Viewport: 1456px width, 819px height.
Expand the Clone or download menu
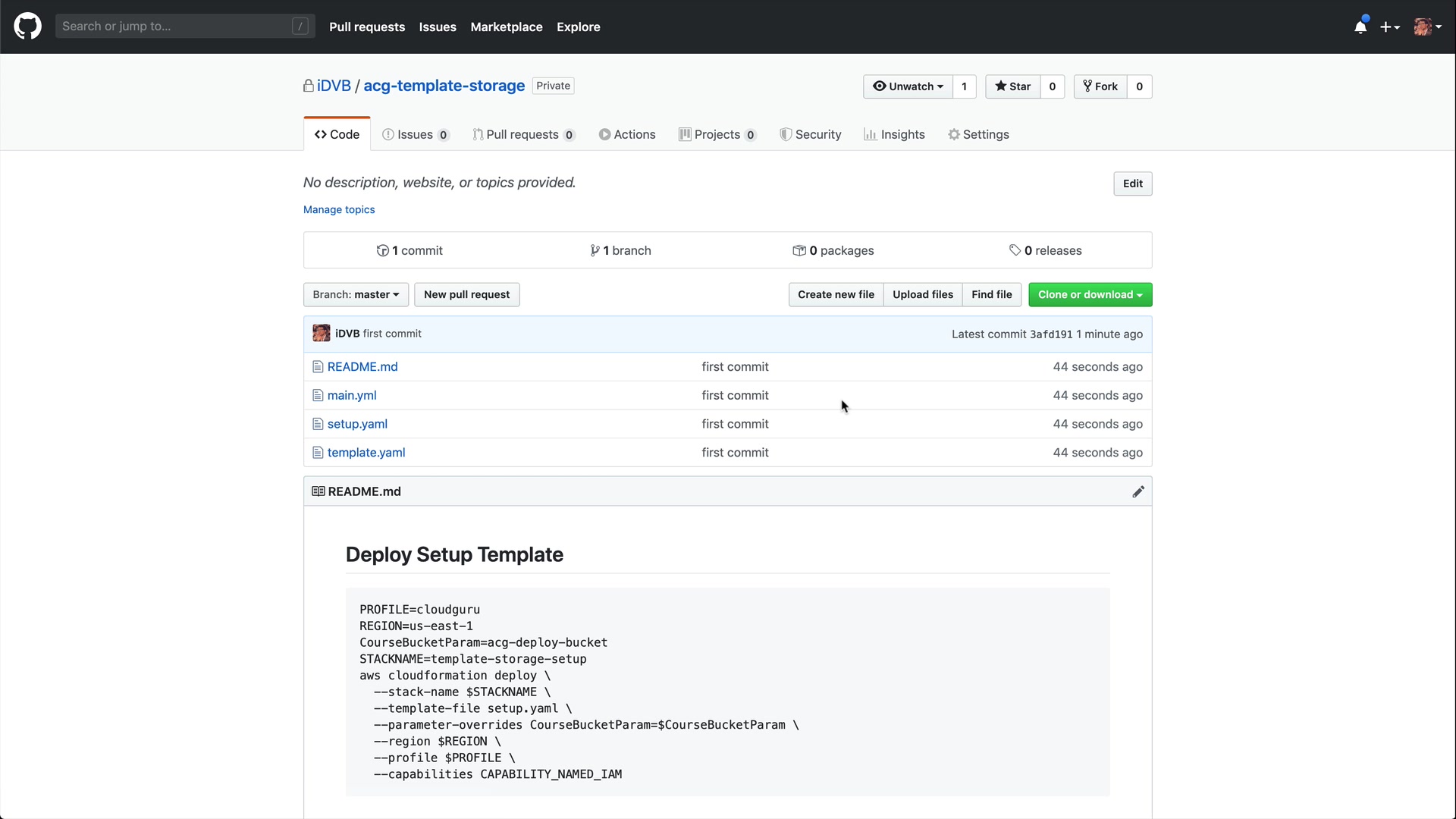(x=1090, y=295)
